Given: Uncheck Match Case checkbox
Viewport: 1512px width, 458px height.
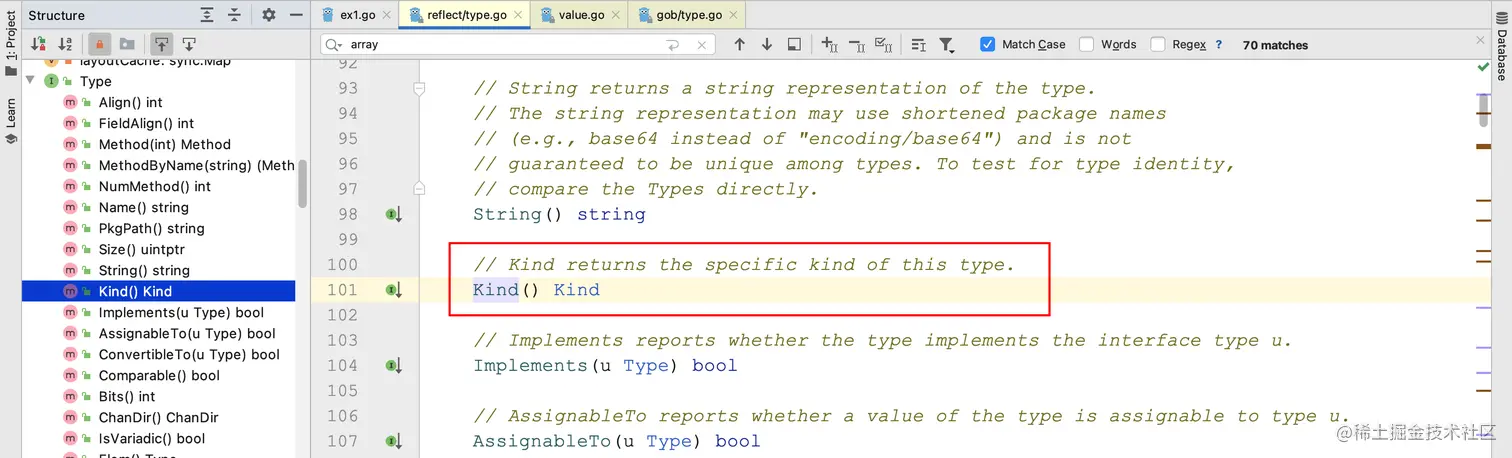Looking at the screenshot, I should click(988, 44).
